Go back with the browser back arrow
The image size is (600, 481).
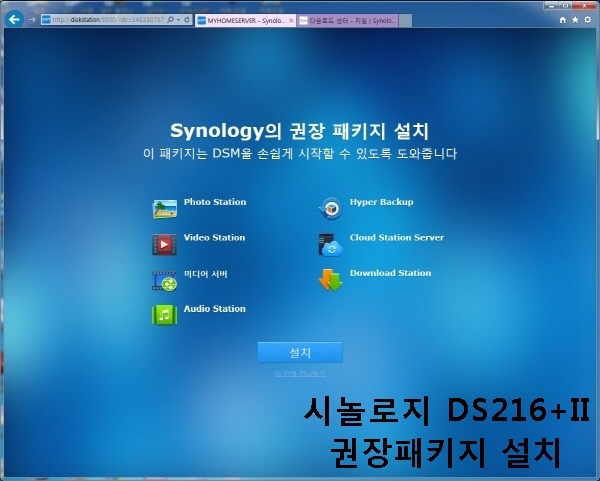coord(14,19)
